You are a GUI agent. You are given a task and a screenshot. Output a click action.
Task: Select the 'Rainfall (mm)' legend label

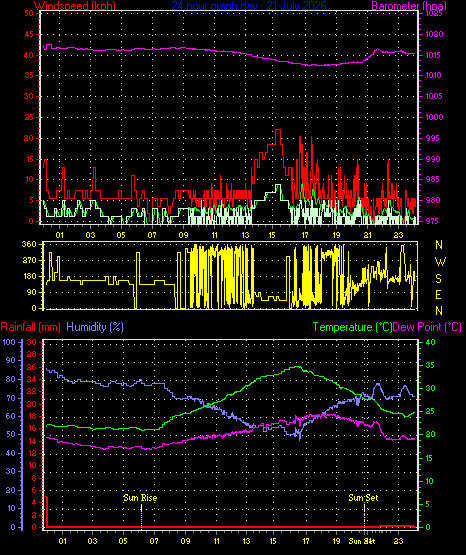[30, 327]
